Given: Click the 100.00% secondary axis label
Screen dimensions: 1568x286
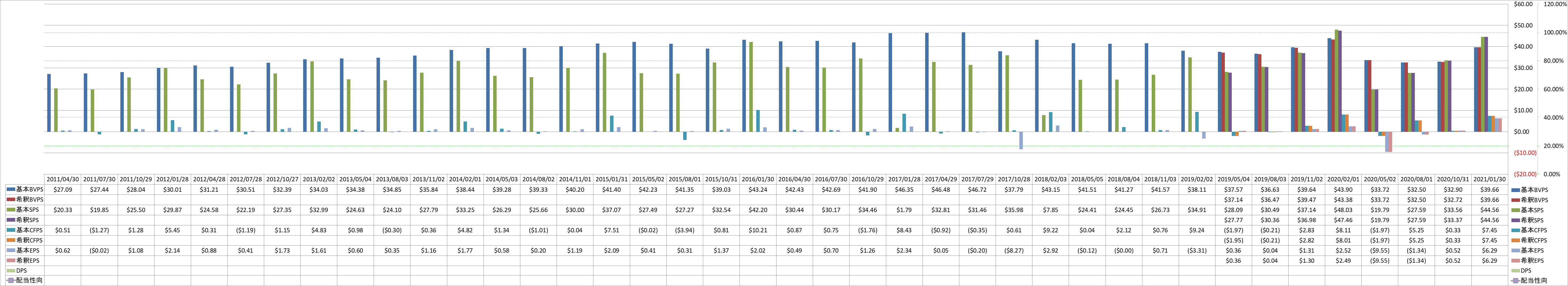Looking at the screenshot, I should coord(1555,32).
